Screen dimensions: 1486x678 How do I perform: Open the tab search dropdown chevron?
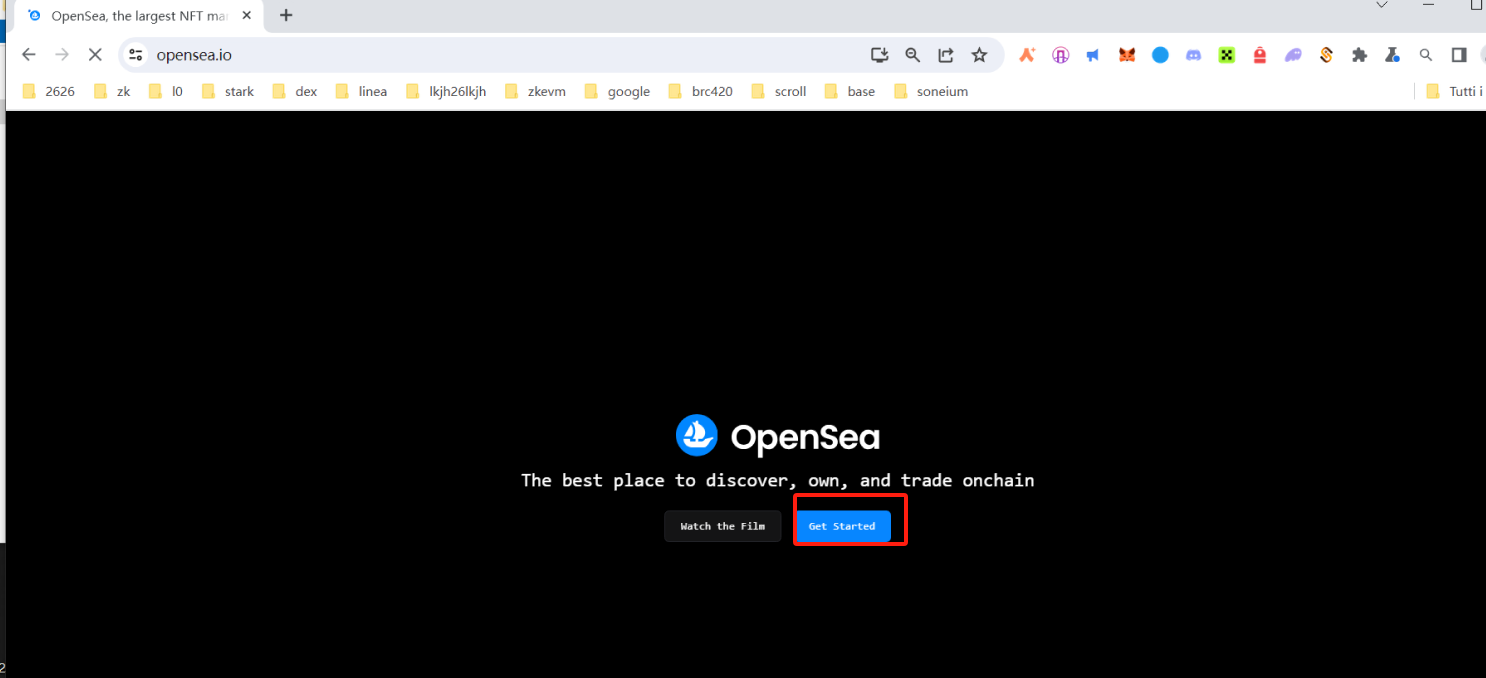point(1382,5)
